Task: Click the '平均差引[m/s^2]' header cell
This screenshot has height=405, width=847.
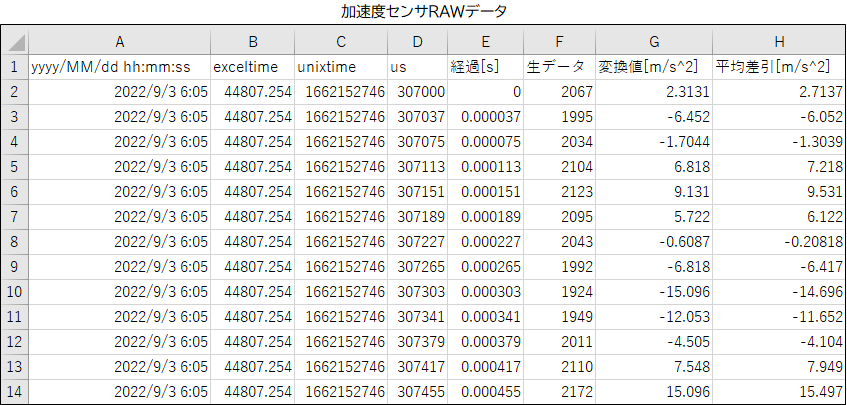Action: pos(779,66)
